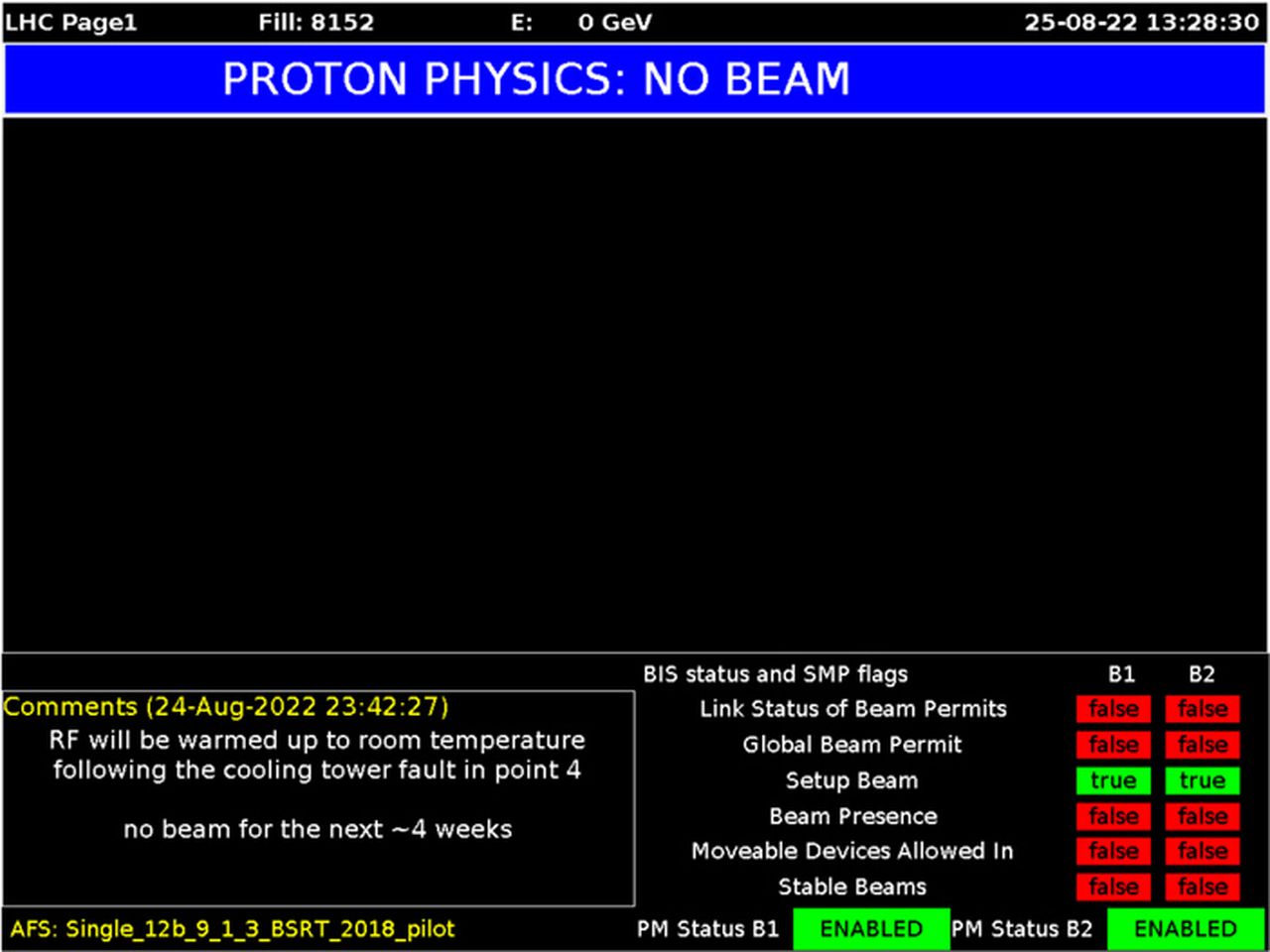
Task: Click the AFS: Single_12b_9_1_3_BSRT_2018_pilot text
Action: pos(232,929)
